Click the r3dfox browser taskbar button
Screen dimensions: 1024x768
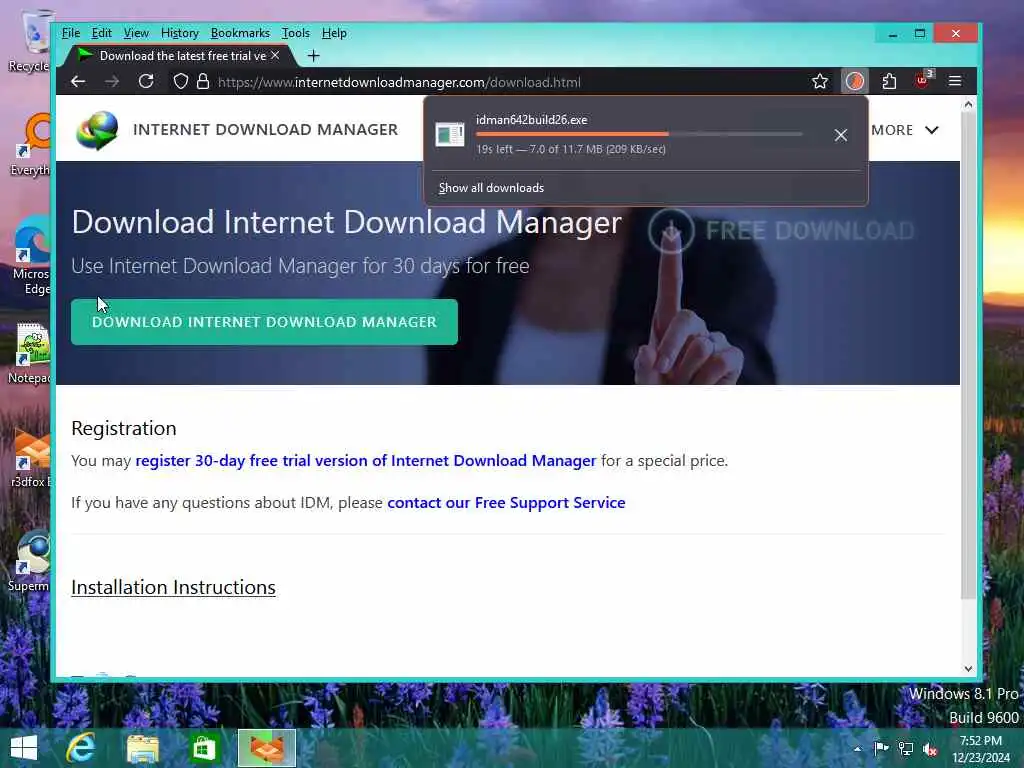(x=266, y=748)
